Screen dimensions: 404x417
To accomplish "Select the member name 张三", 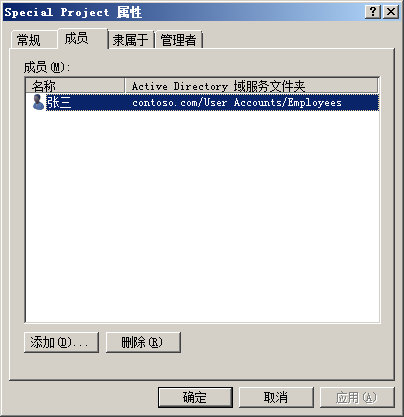I will (x=59, y=102).
